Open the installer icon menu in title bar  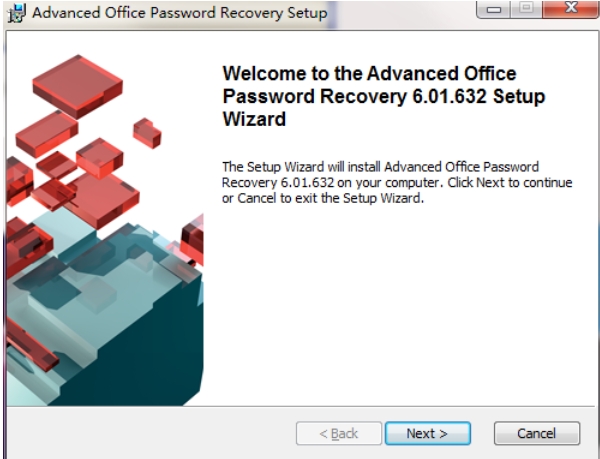coord(17,13)
